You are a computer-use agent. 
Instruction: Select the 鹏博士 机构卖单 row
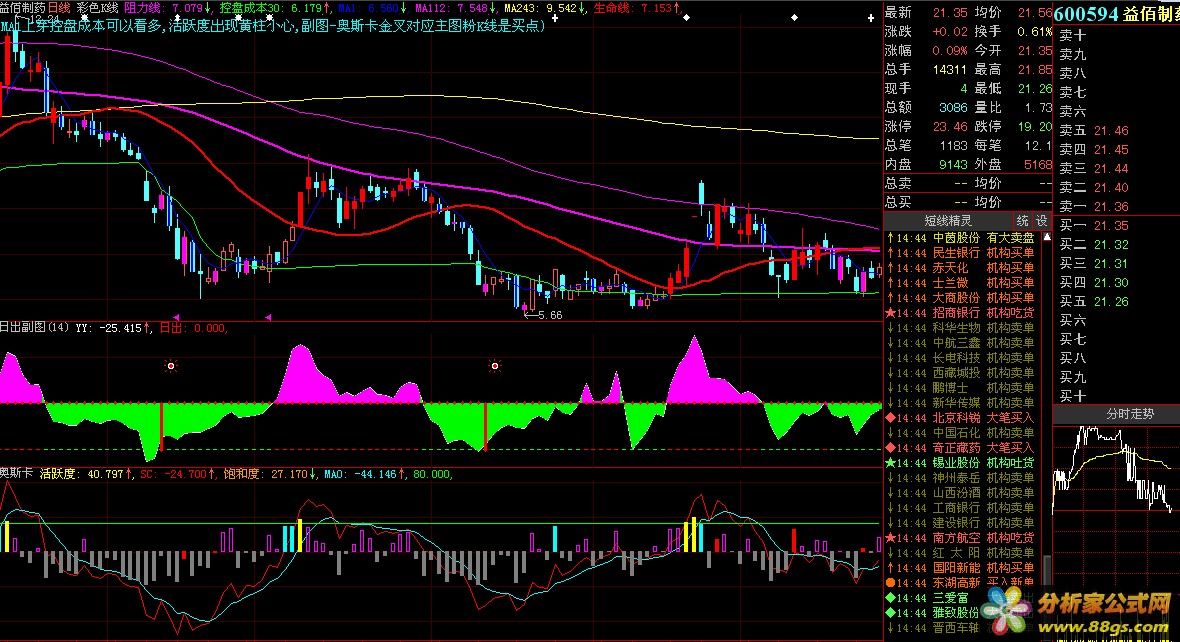coord(964,388)
